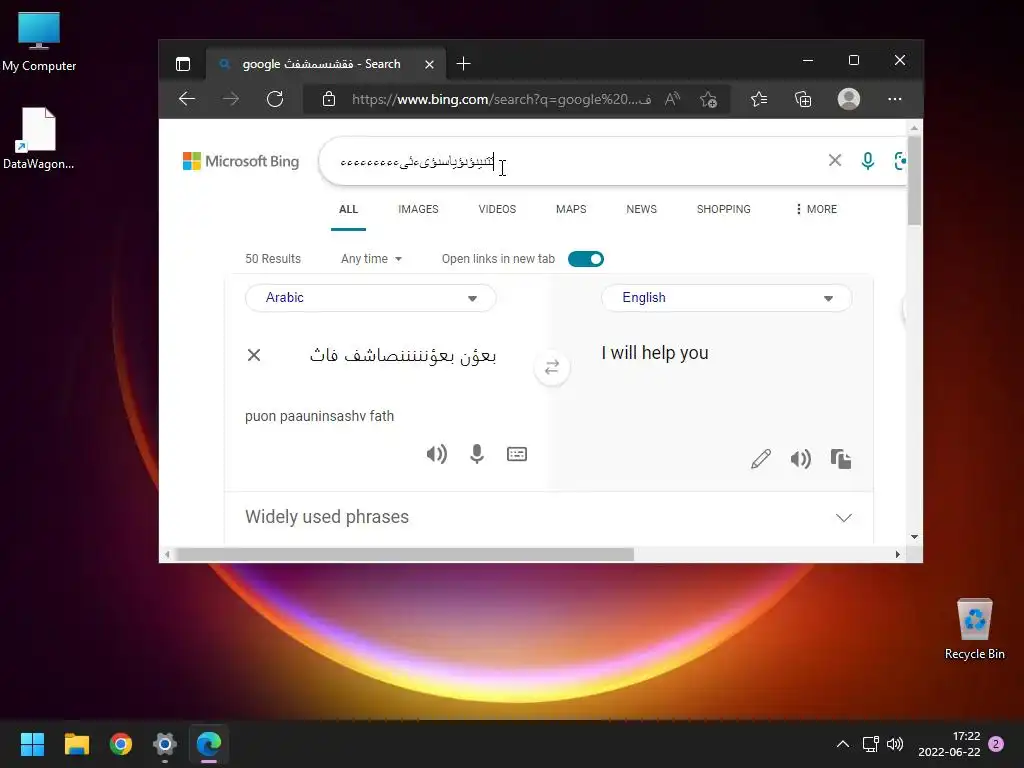Click the address bar URL
1024x768 pixels.
point(501,99)
